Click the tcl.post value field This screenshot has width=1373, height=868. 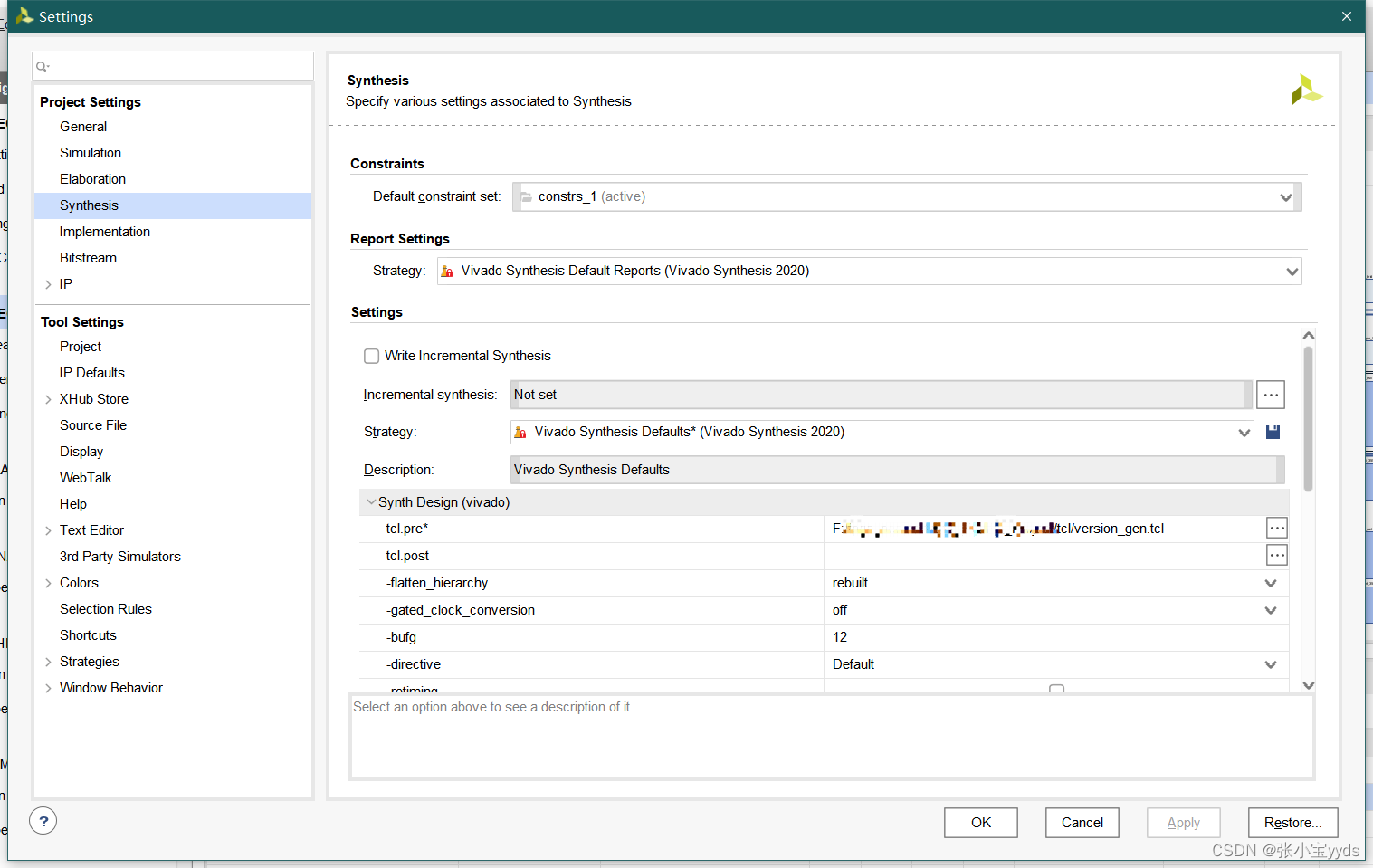tap(1044, 556)
